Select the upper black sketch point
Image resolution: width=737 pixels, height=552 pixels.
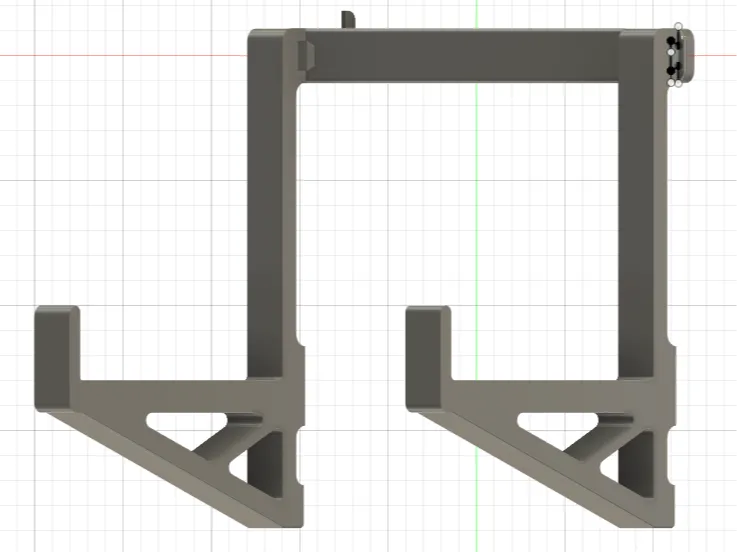click(x=671, y=40)
